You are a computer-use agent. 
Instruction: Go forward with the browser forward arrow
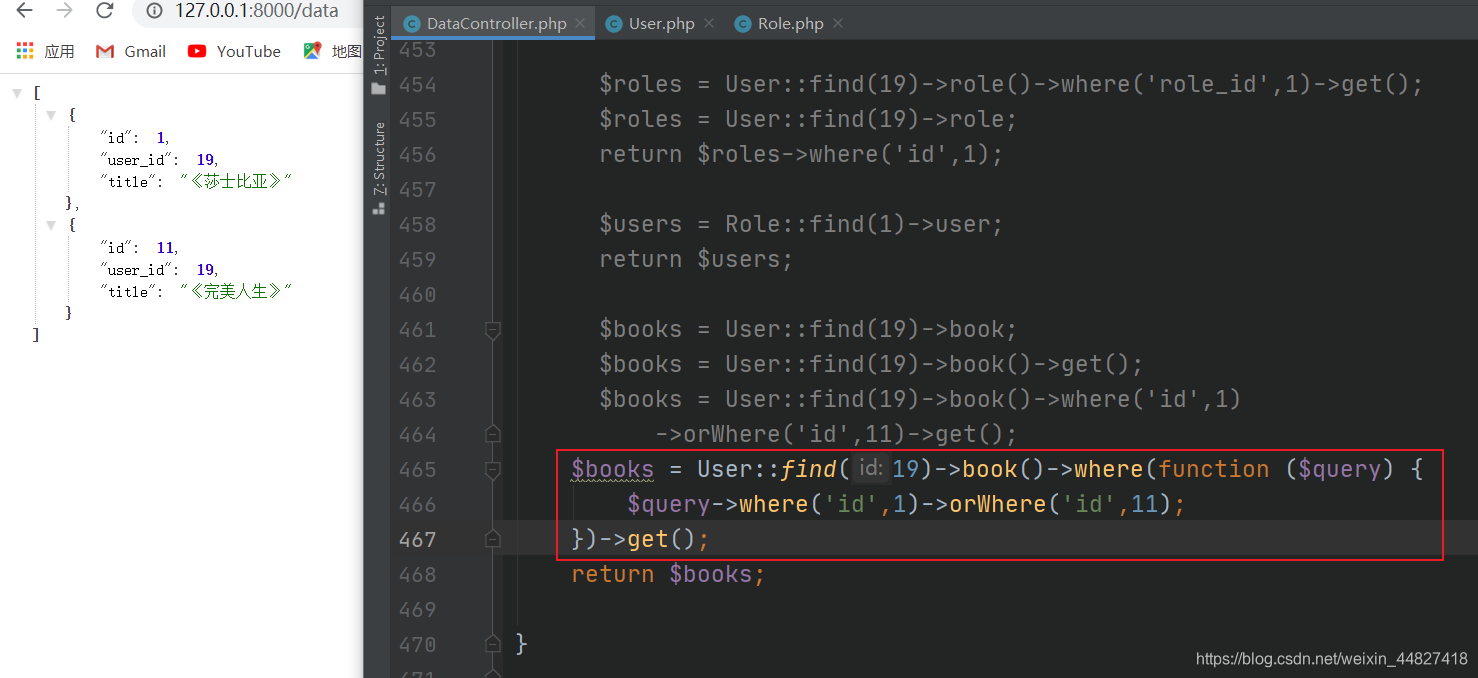(64, 11)
